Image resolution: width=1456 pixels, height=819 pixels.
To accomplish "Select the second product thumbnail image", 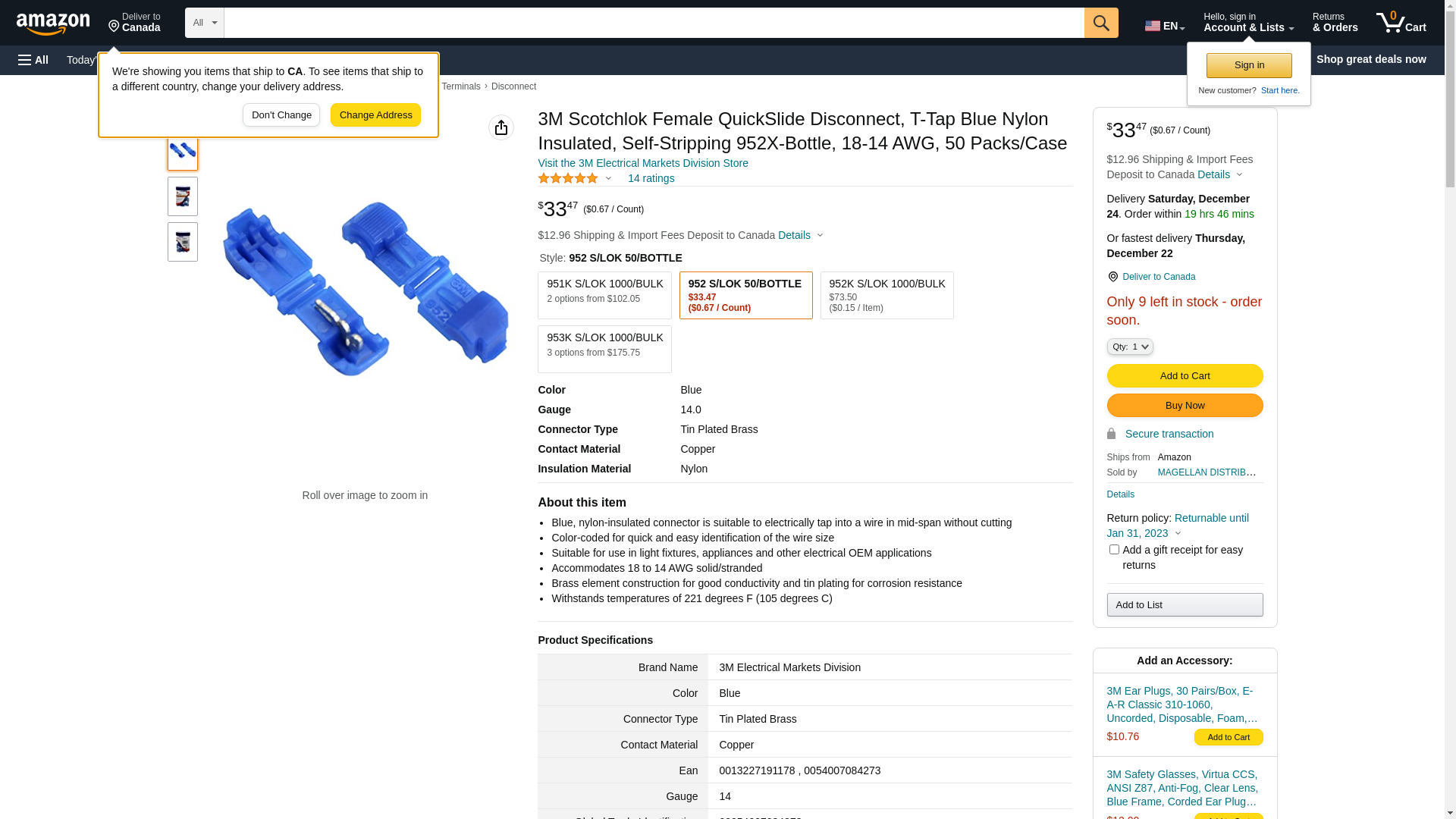I will point(183,196).
